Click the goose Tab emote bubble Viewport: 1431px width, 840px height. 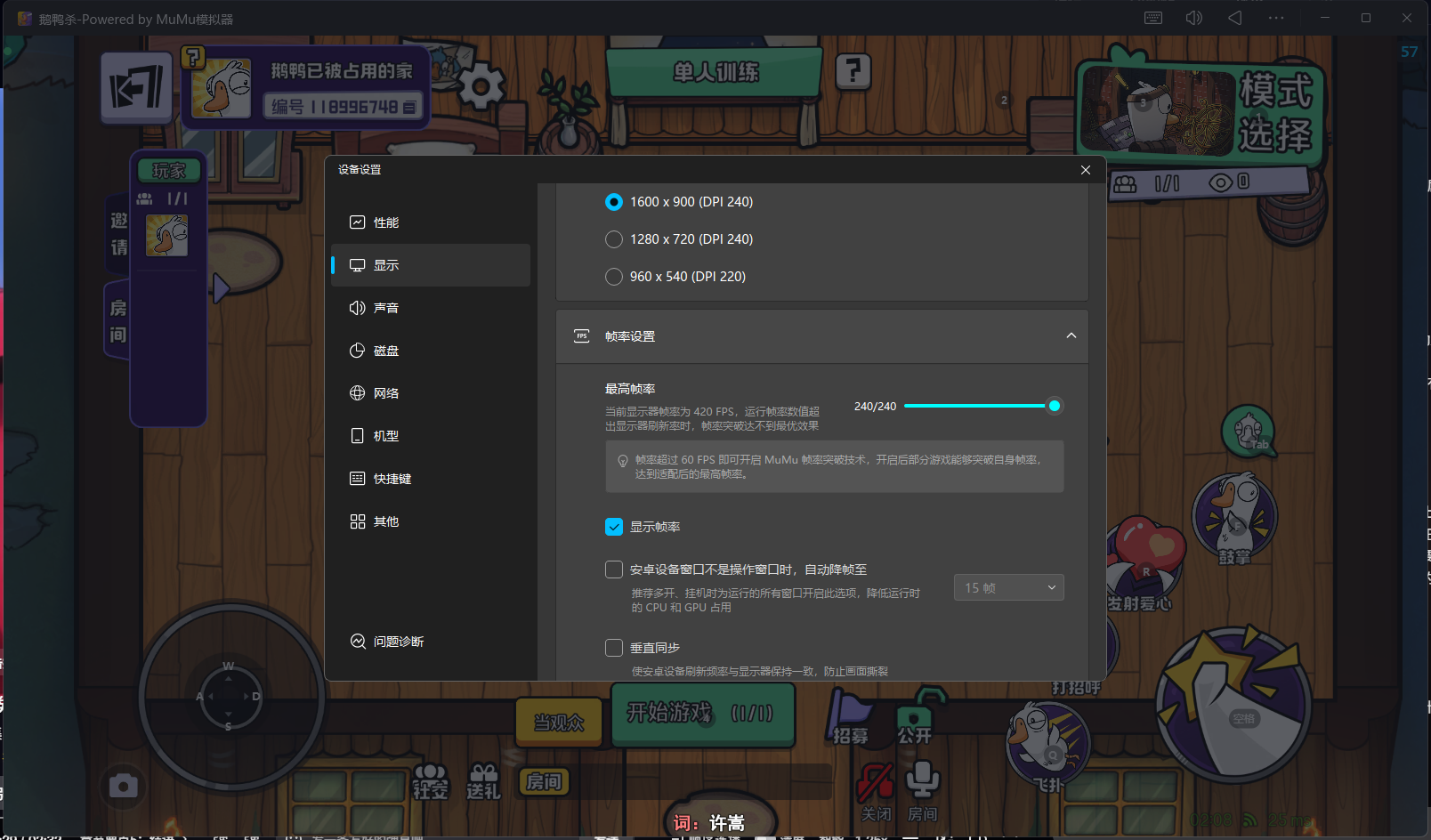click(1249, 432)
